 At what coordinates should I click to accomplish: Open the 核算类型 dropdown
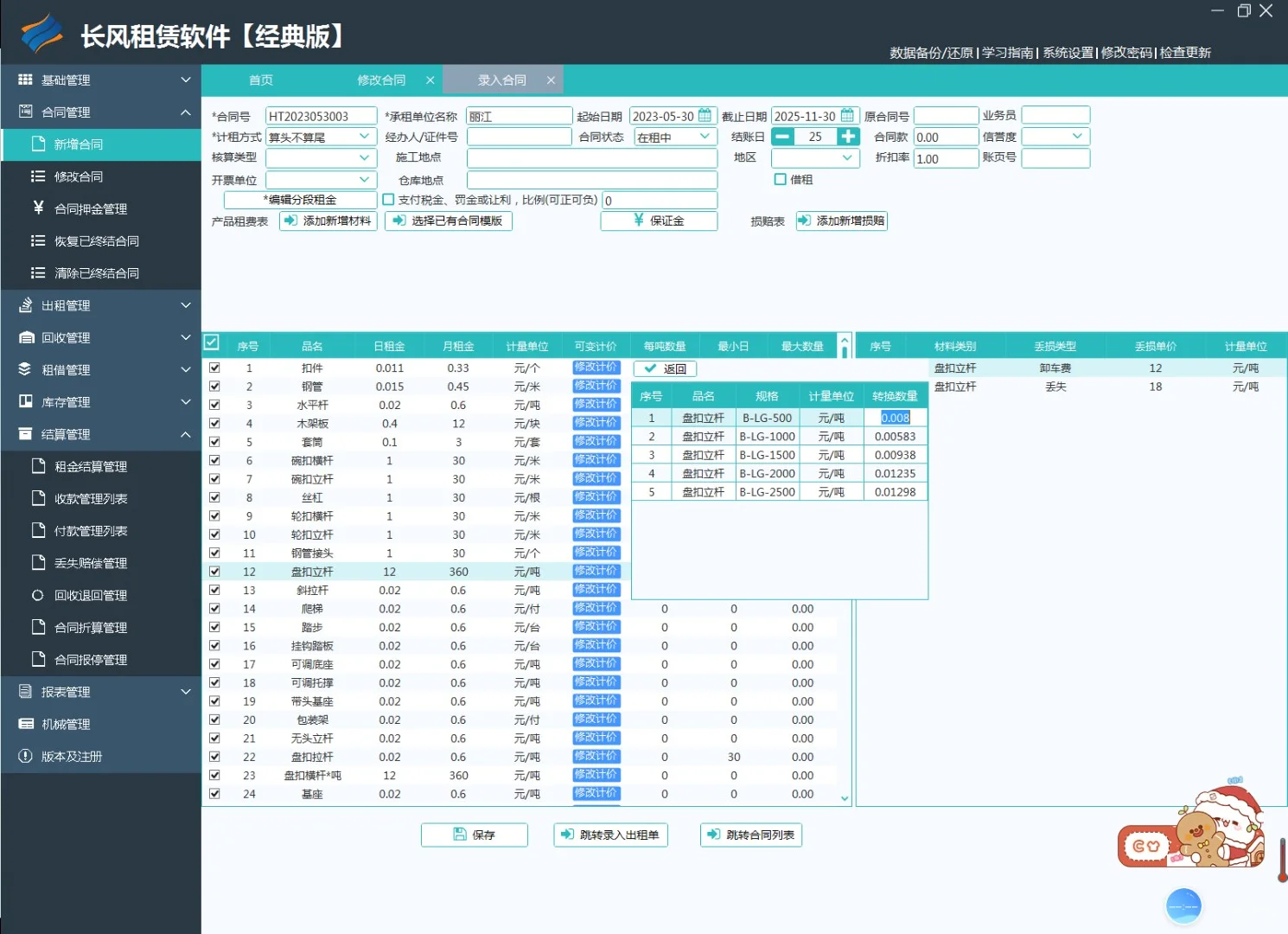point(365,158)
